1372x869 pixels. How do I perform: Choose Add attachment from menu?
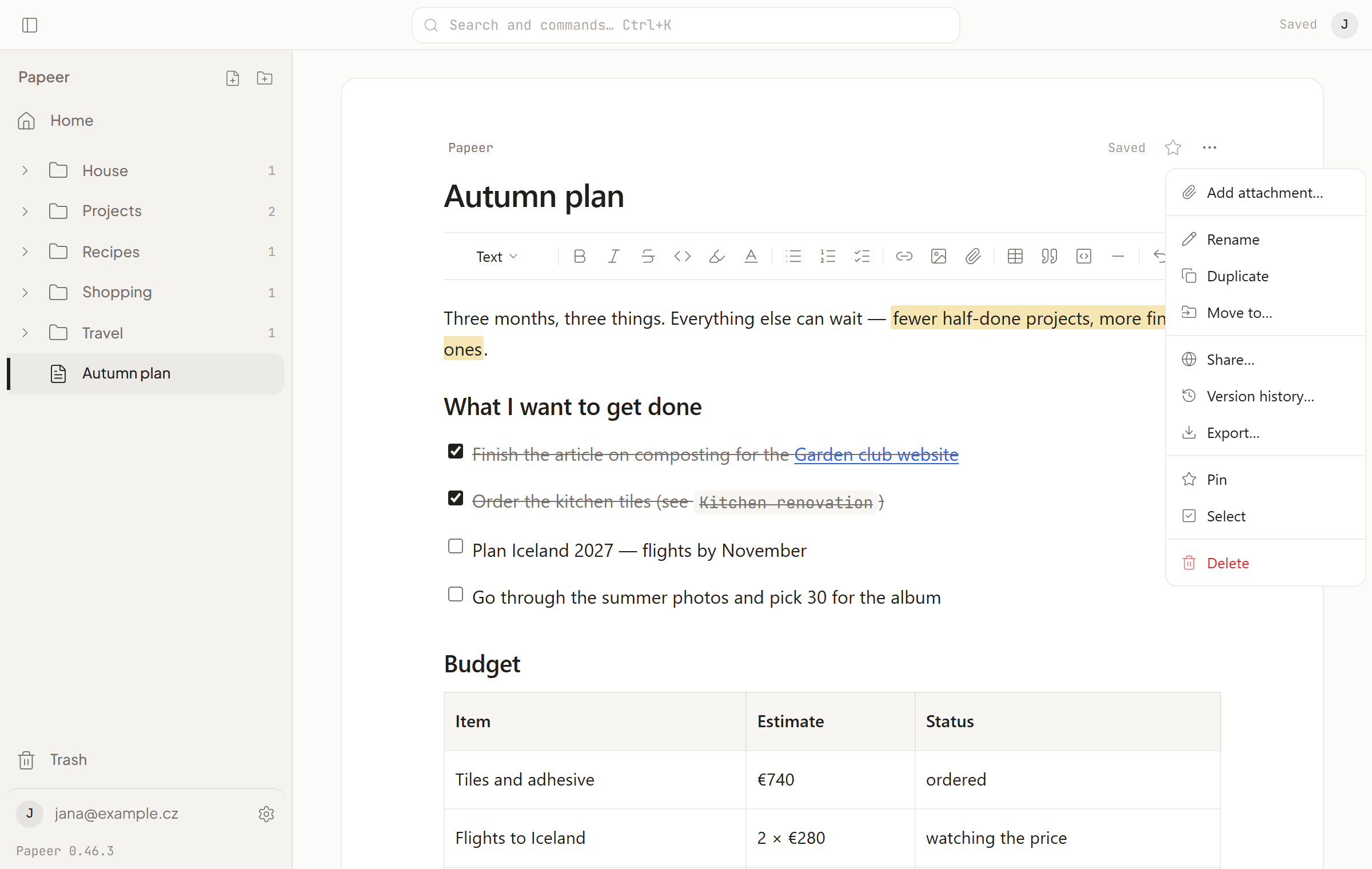coord(1266,193)
